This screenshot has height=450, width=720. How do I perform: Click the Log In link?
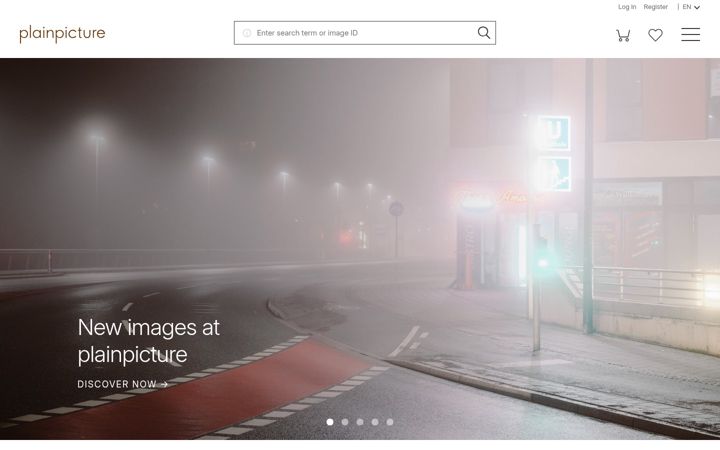tap(627, 7)
